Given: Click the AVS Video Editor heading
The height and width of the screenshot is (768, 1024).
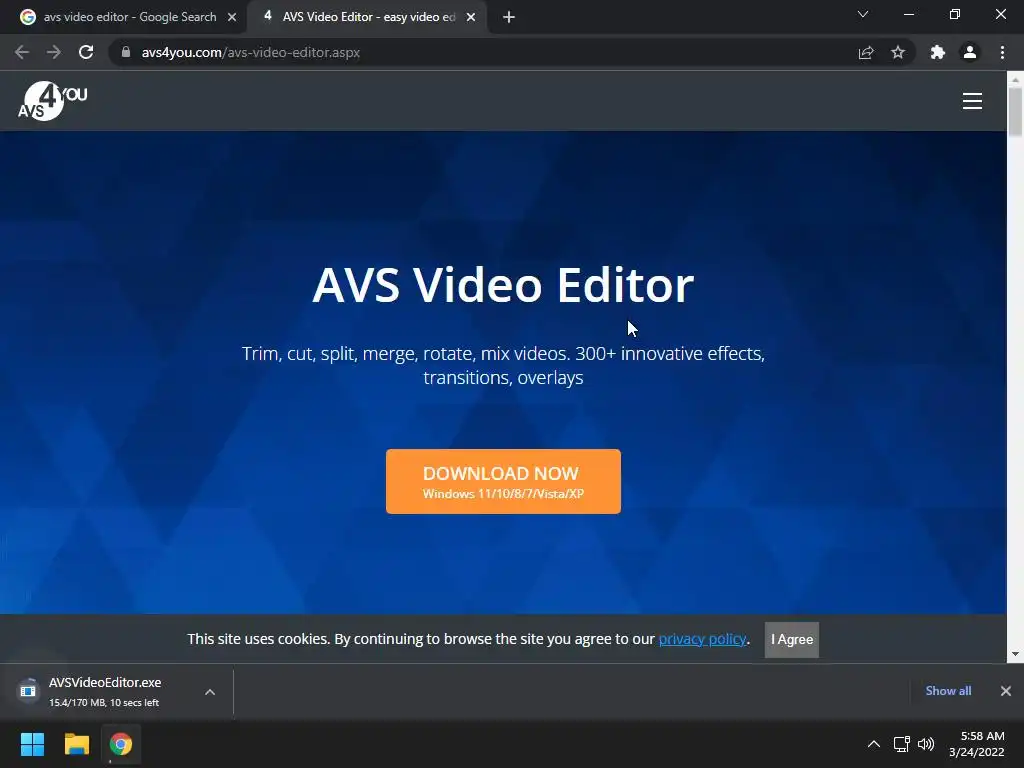Looking at the screenshot, I should tap(503, 285).
